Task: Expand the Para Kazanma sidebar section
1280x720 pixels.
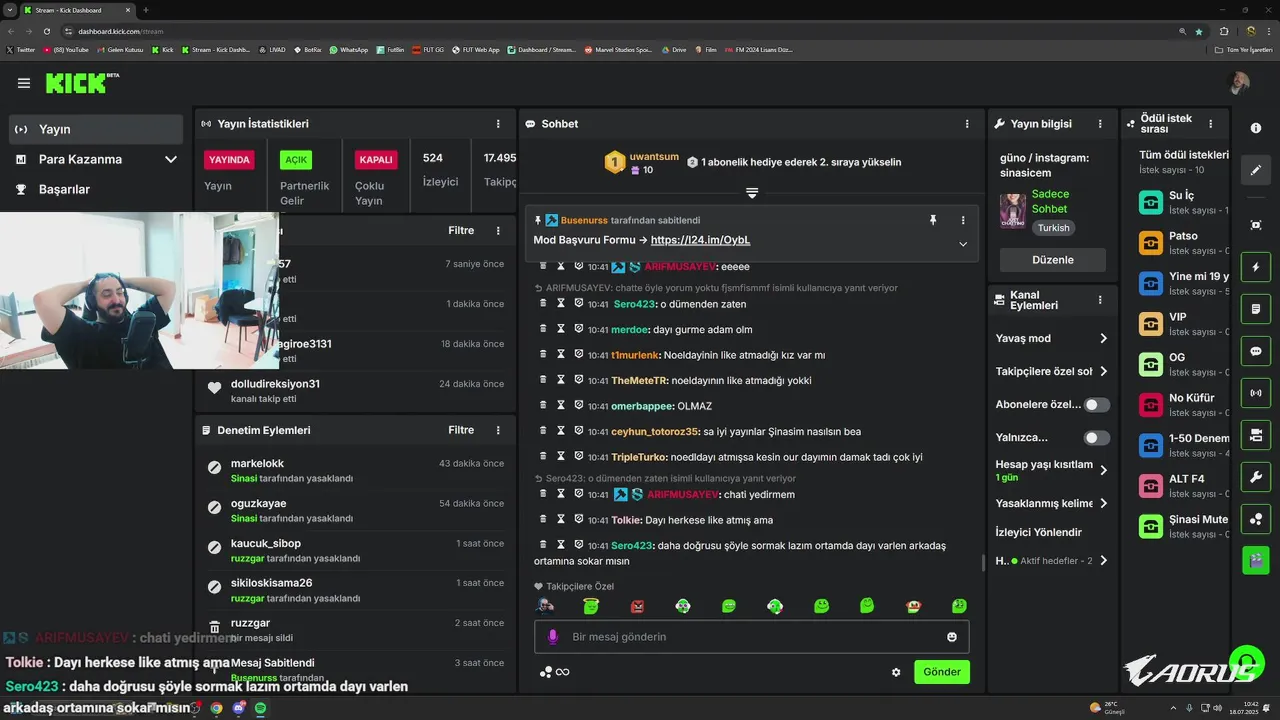Action: pos(171,159)
